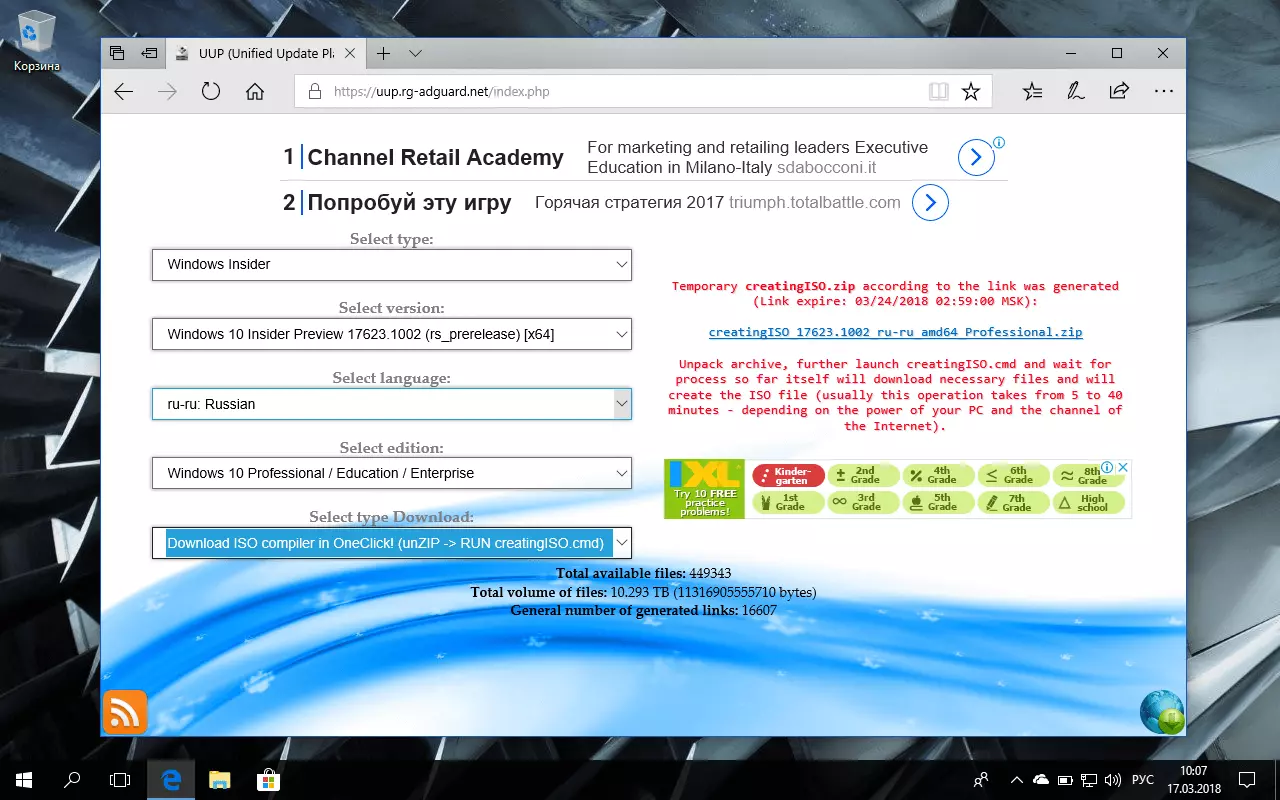
Task: Download the creatingISO 17623.1002 zip link
Action: click(895, 332)
